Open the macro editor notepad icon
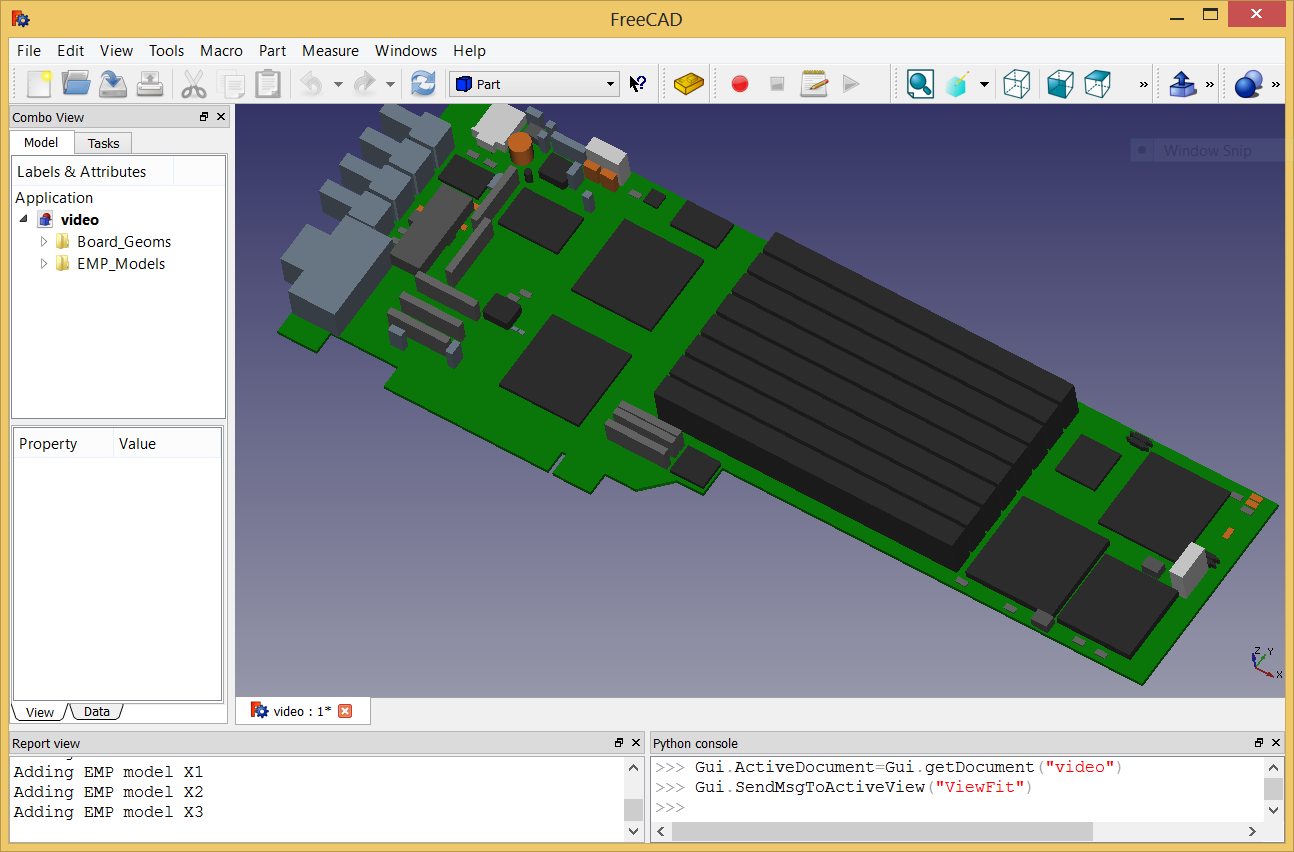Image resolution: width=1294 pixels, height=852 pixels. (x=814, y=84)
